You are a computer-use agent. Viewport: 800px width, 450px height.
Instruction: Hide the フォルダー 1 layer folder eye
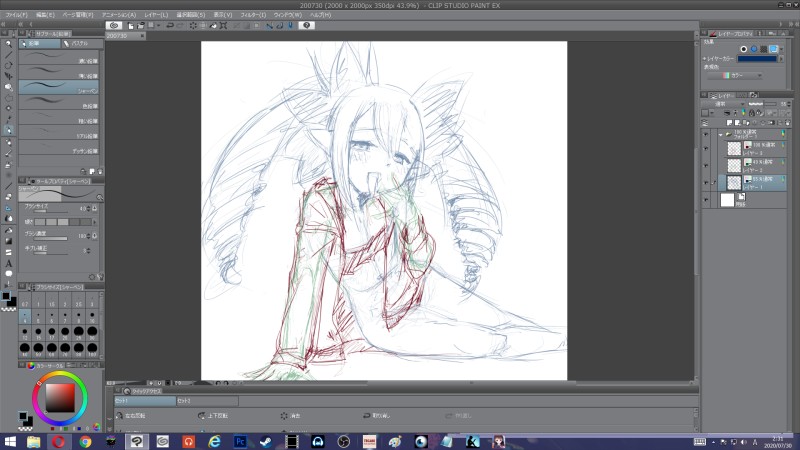coord(706,135)
